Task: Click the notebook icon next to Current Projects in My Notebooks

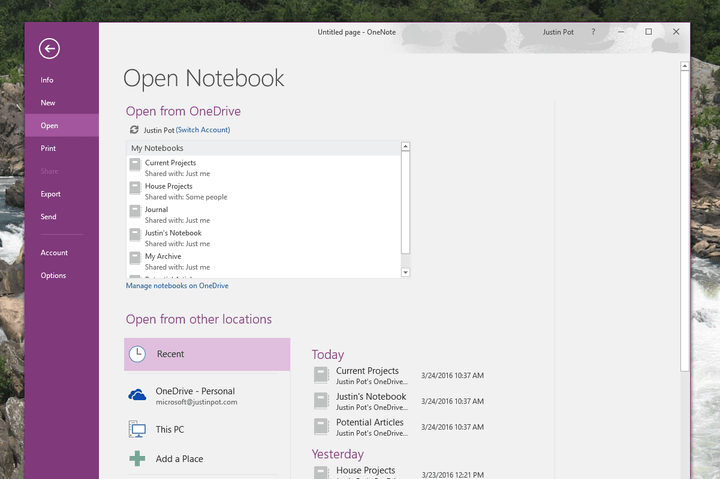Action: (135, 164)
